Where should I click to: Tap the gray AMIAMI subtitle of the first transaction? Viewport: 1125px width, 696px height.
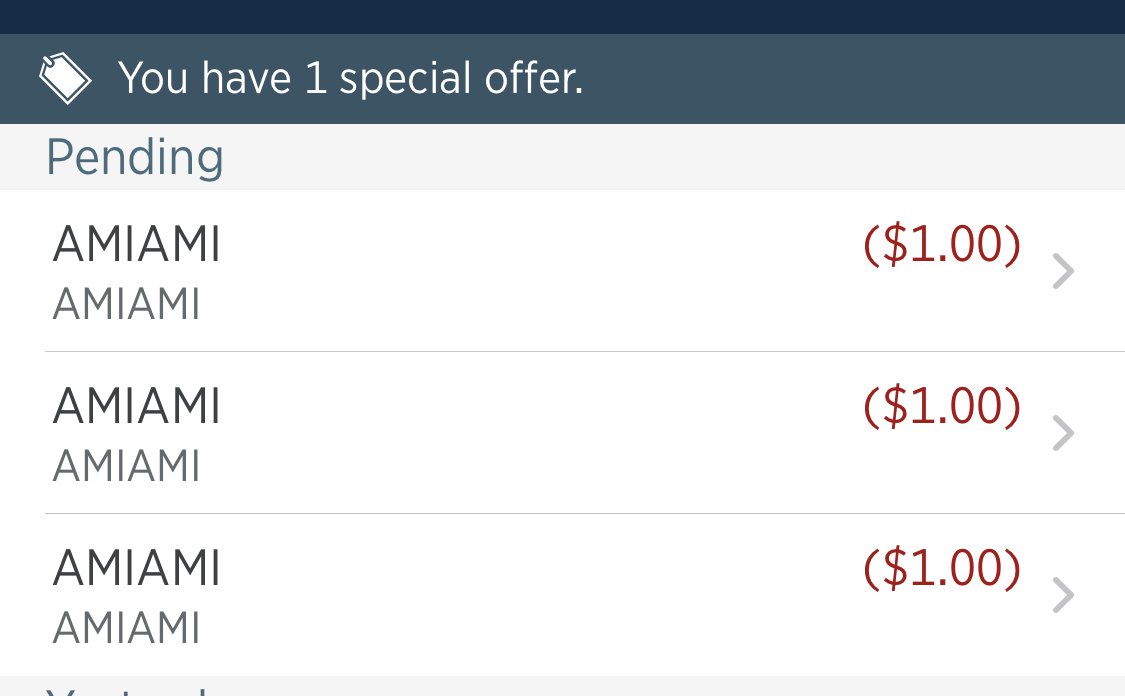click(126, 305)
